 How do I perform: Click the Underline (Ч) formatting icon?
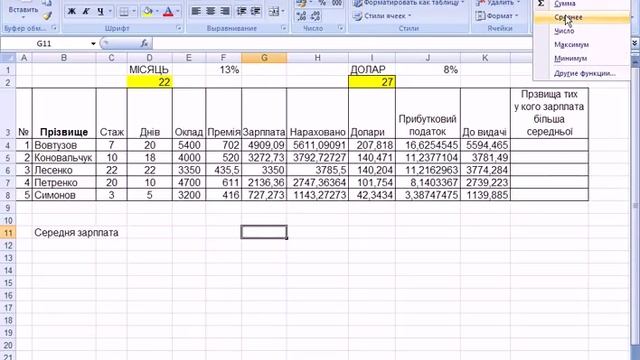pyautogui.click(x=100, y=11)
